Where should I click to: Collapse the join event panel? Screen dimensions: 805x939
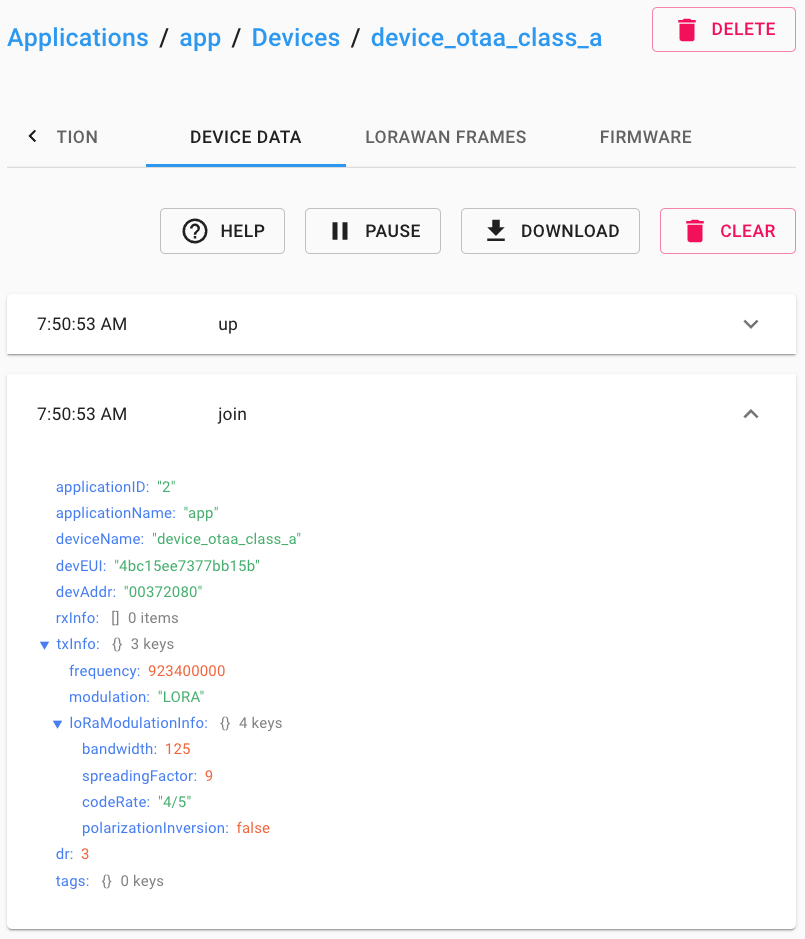[x=751, y=414]
